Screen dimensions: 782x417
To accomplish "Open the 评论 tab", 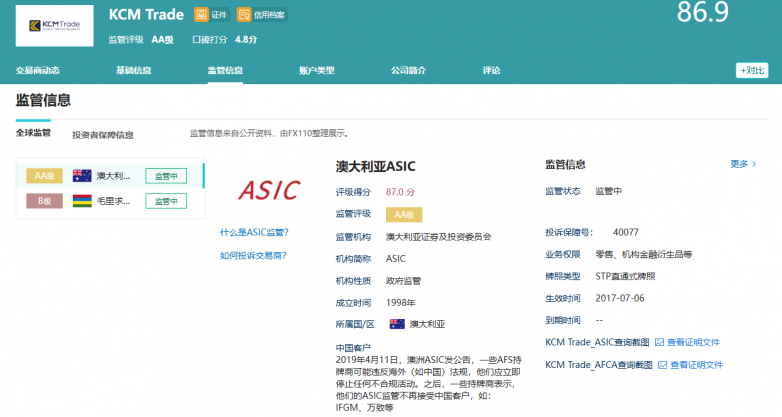I will tap(491, 70).
